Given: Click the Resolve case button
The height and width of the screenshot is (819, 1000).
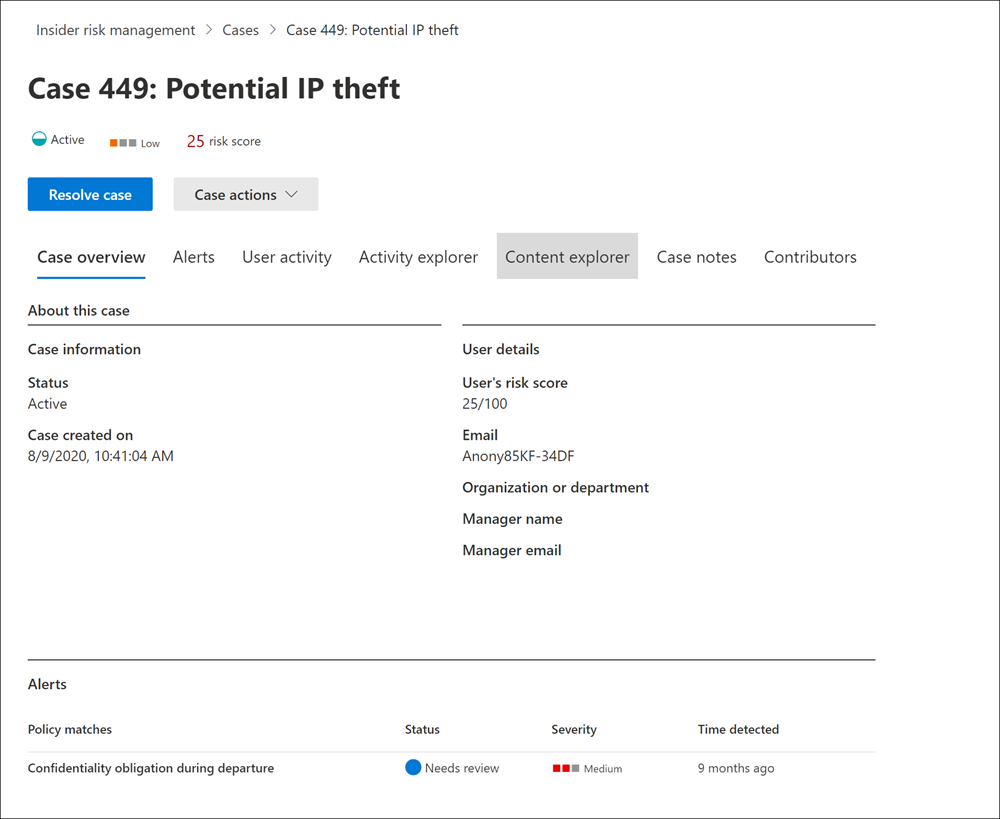Looking at the screenshot, I should click(90, 195).
